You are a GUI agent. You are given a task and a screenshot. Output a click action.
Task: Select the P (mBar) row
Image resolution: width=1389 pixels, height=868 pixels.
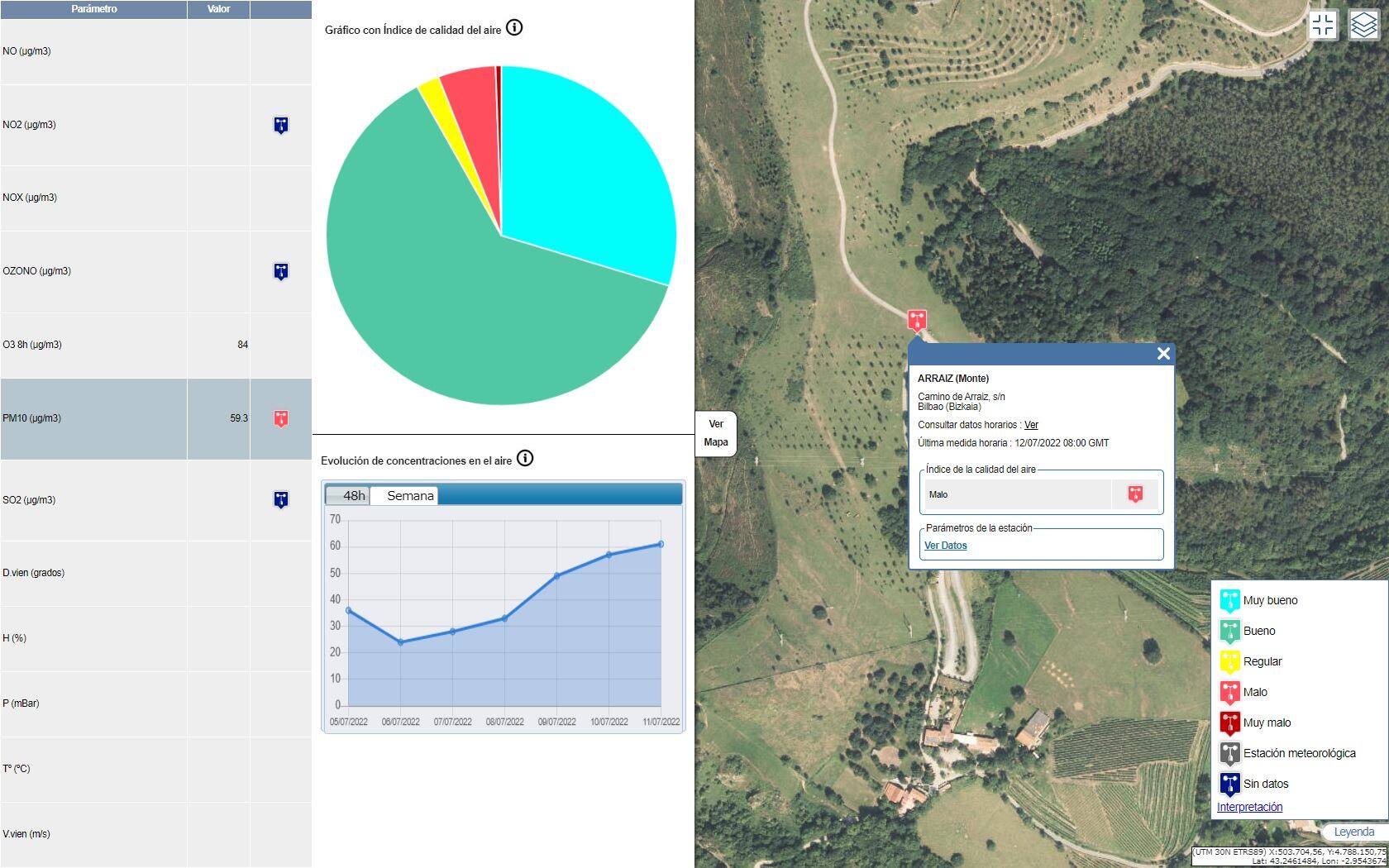point(155,703)
